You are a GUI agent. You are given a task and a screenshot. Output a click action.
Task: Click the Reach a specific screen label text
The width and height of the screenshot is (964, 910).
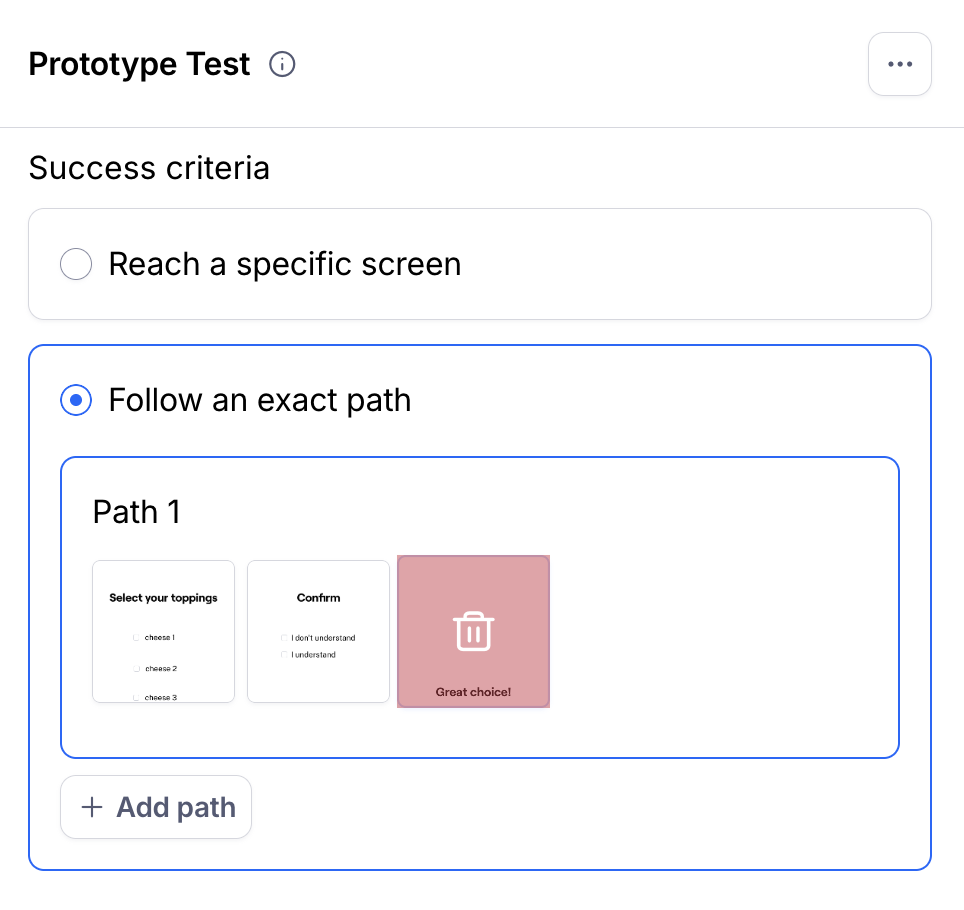coord(285,264)
